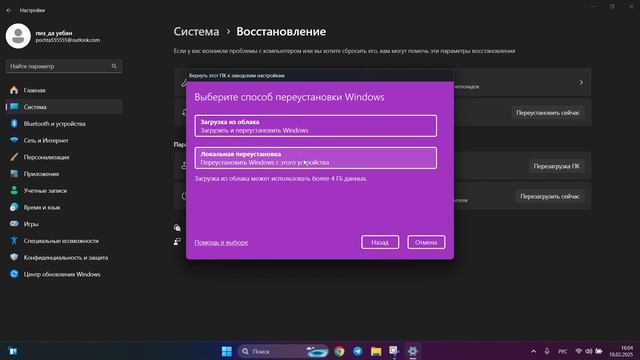
Task: Focus the Найти параметр search field
Action: (x=64, y=66)
